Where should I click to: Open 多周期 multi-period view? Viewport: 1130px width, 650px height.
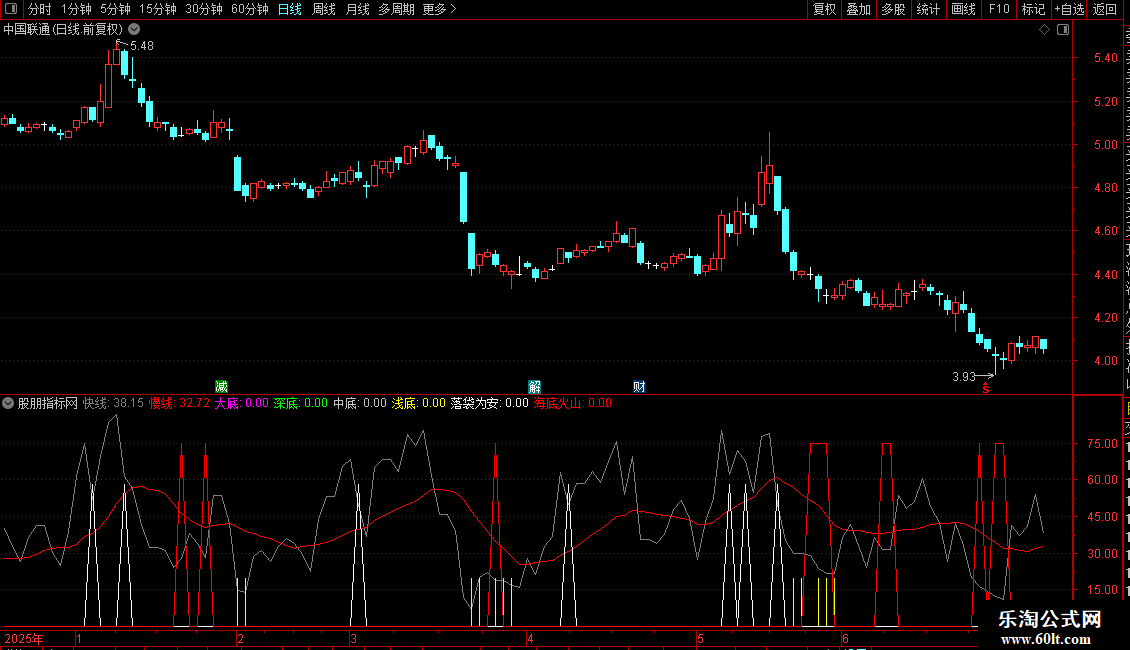(x=396, y=9)
